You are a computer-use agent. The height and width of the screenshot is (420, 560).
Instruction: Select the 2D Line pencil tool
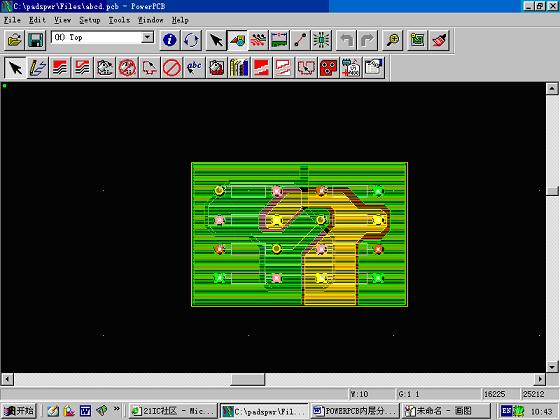tap(38, 68)
